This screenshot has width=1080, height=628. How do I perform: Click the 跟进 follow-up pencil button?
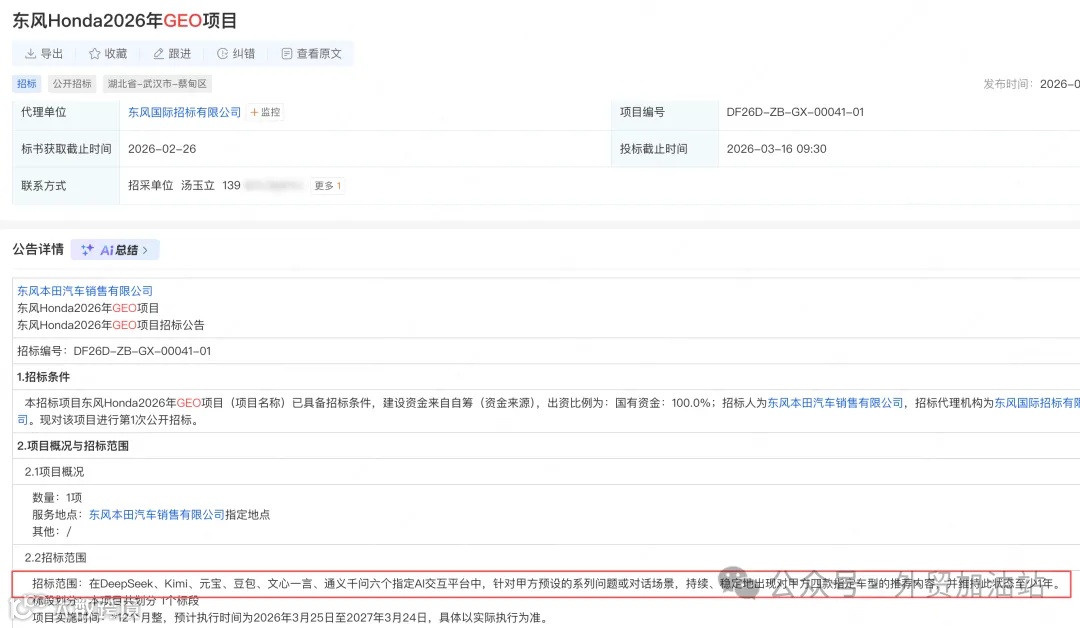(172, 54)
